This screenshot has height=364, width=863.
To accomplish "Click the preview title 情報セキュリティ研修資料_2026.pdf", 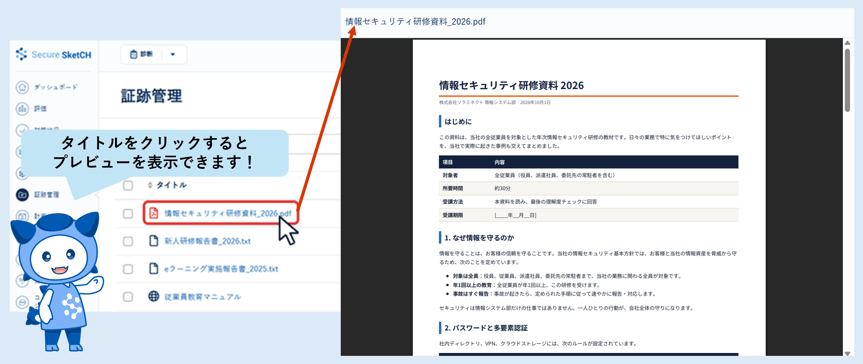I will 416,21.
